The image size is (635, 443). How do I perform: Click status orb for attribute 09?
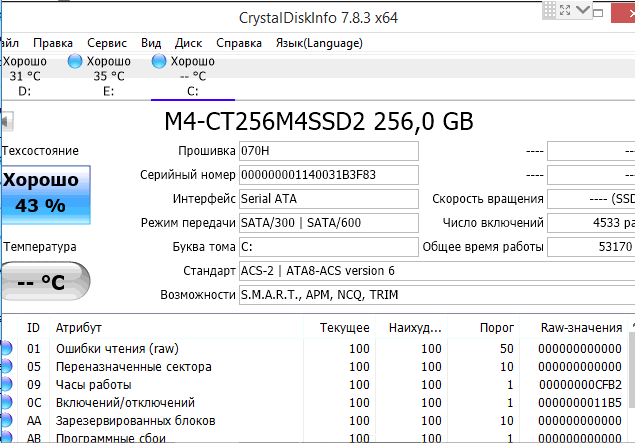pyautogui.click(x=6, y=384)
